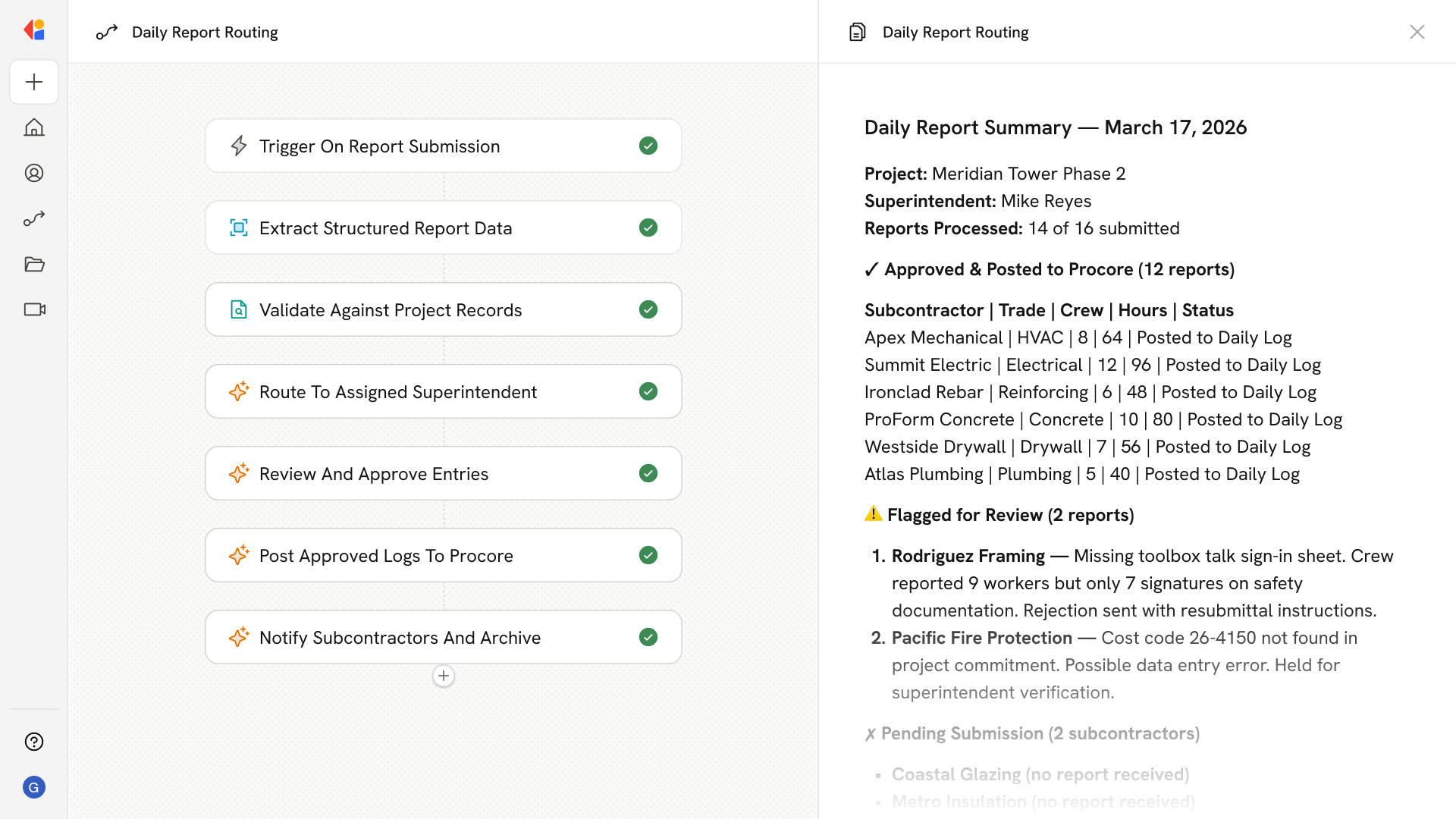Open the Extract Structured Report Data step
The height and width of the screenshot is (819, 1456).
click(385, 227)
